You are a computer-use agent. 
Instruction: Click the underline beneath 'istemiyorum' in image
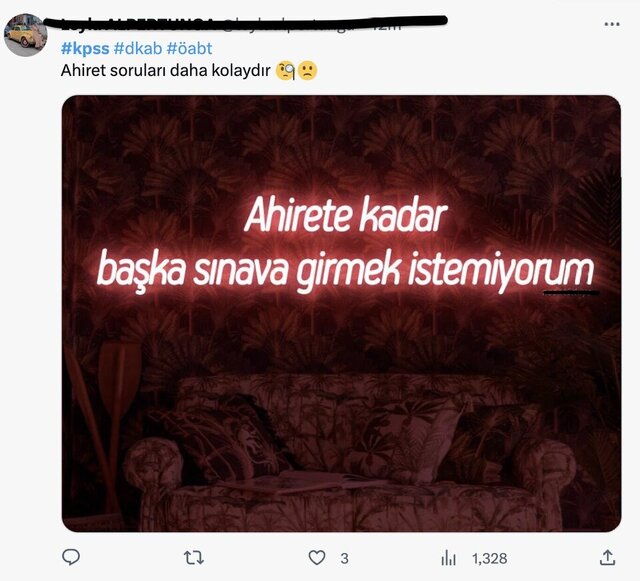pyautogui.click(x=571, y=292)
